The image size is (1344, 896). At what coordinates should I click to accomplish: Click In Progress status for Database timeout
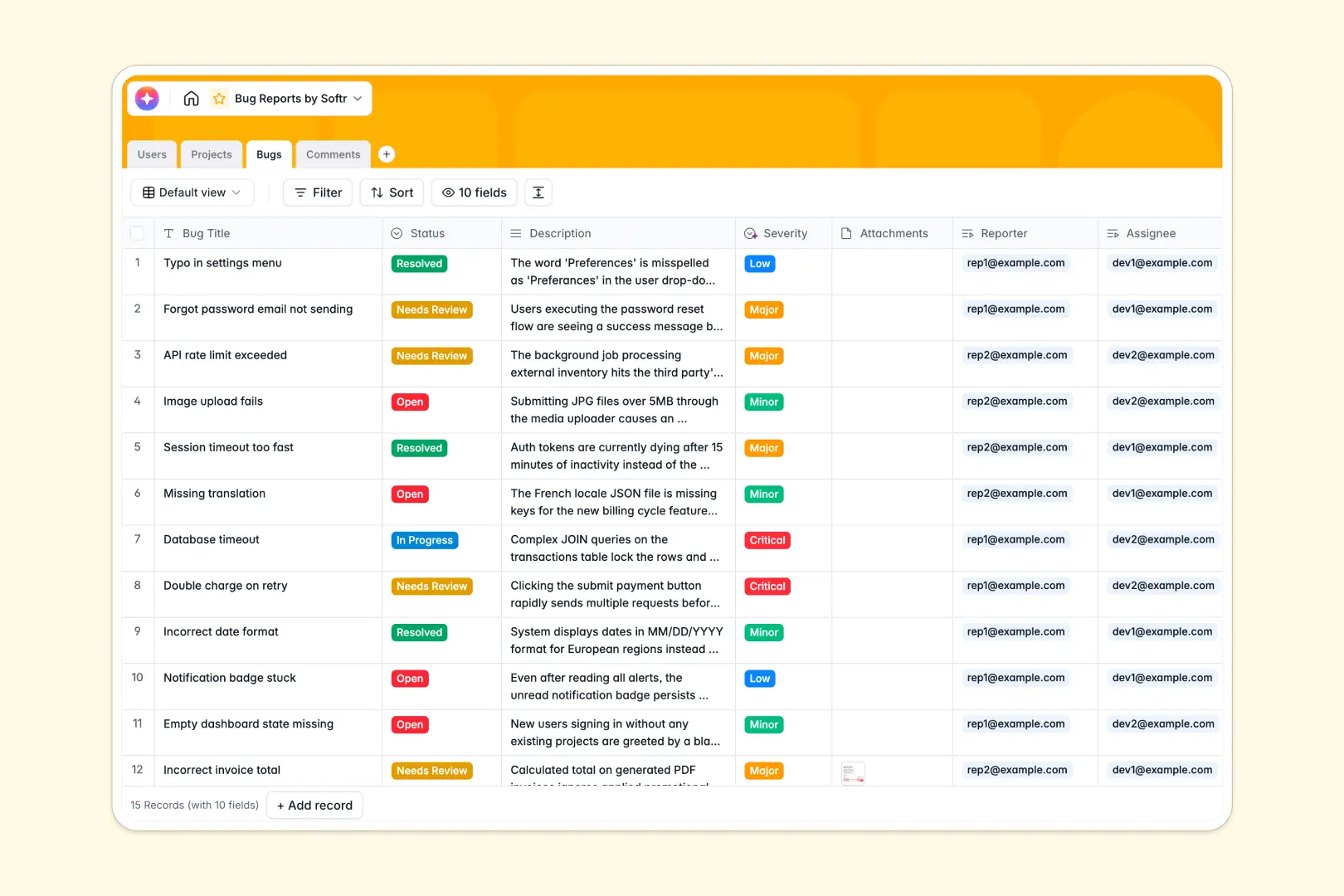(x=425, y=540)
